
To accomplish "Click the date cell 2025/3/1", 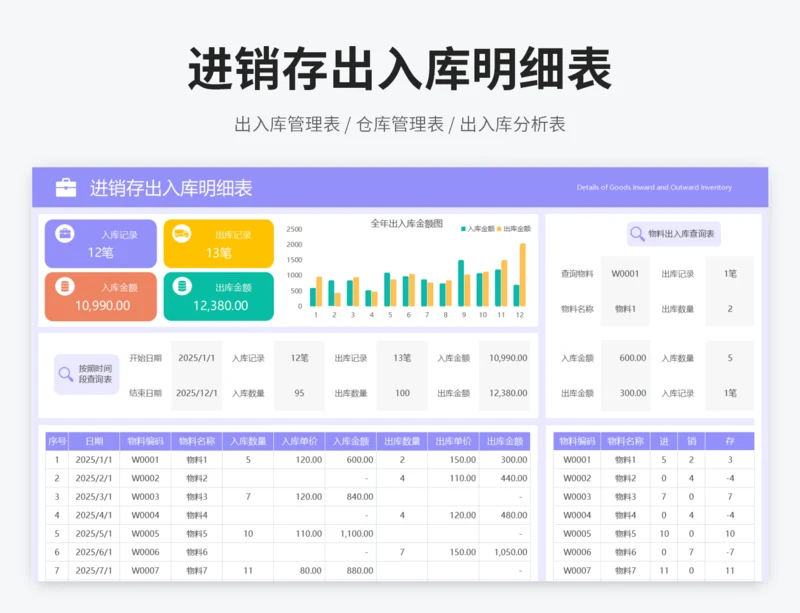I will coord(94,497).
